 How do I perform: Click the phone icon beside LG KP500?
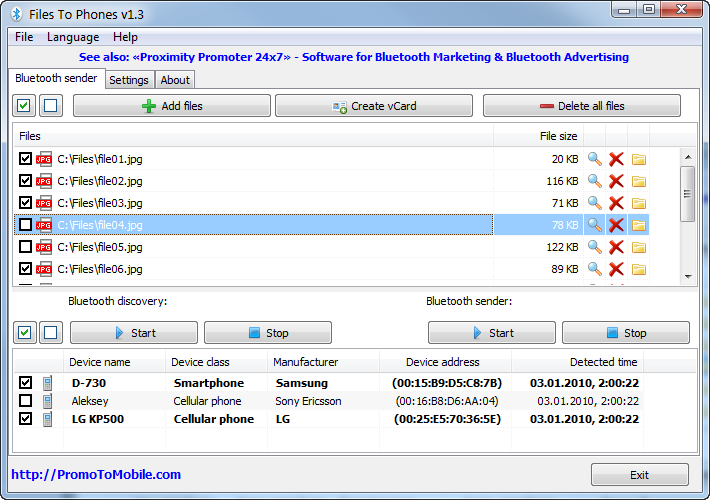click(x=47, y=419)
